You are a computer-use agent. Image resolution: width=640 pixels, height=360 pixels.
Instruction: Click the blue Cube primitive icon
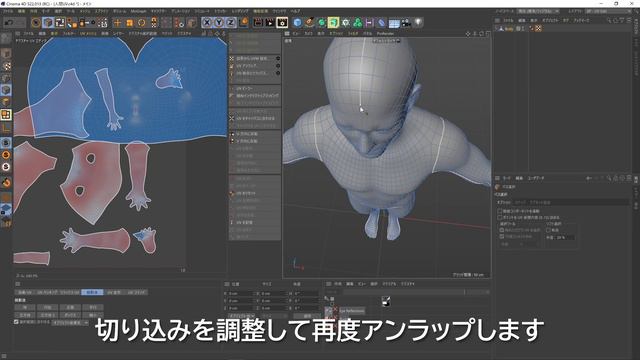click(x=297, y=23)
